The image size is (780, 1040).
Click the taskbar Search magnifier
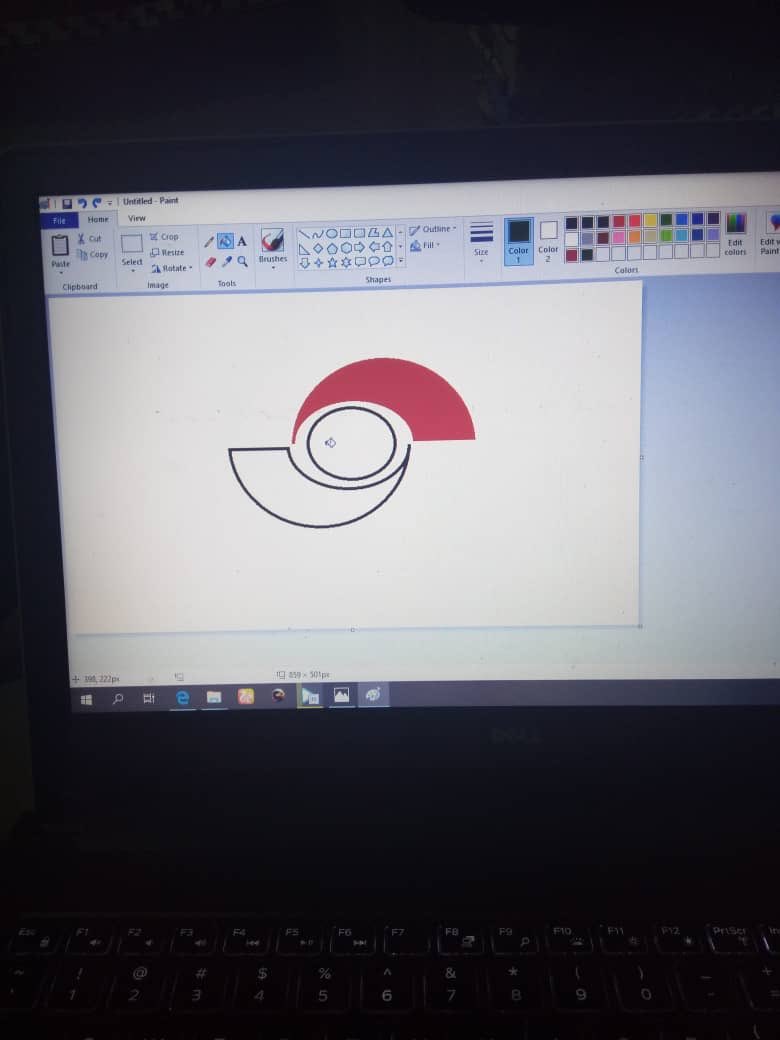pyautogui.click(x=118, y=698)
